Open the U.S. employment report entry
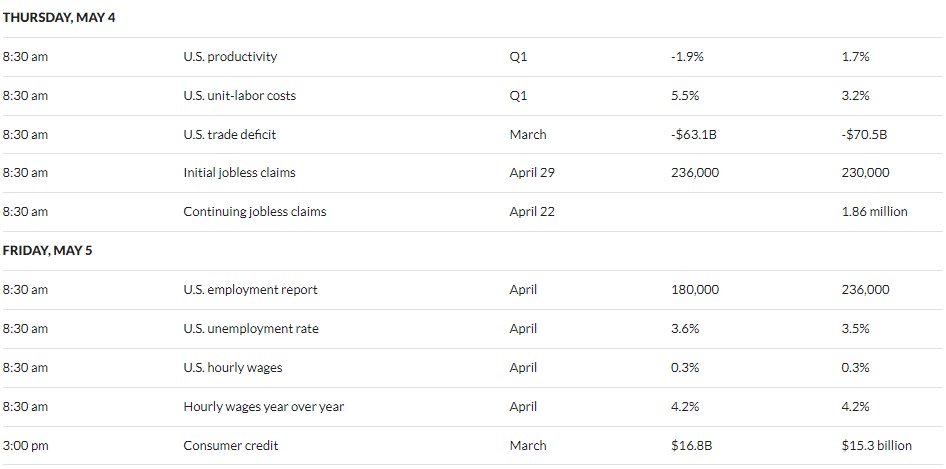 click(x=250, y=290)
